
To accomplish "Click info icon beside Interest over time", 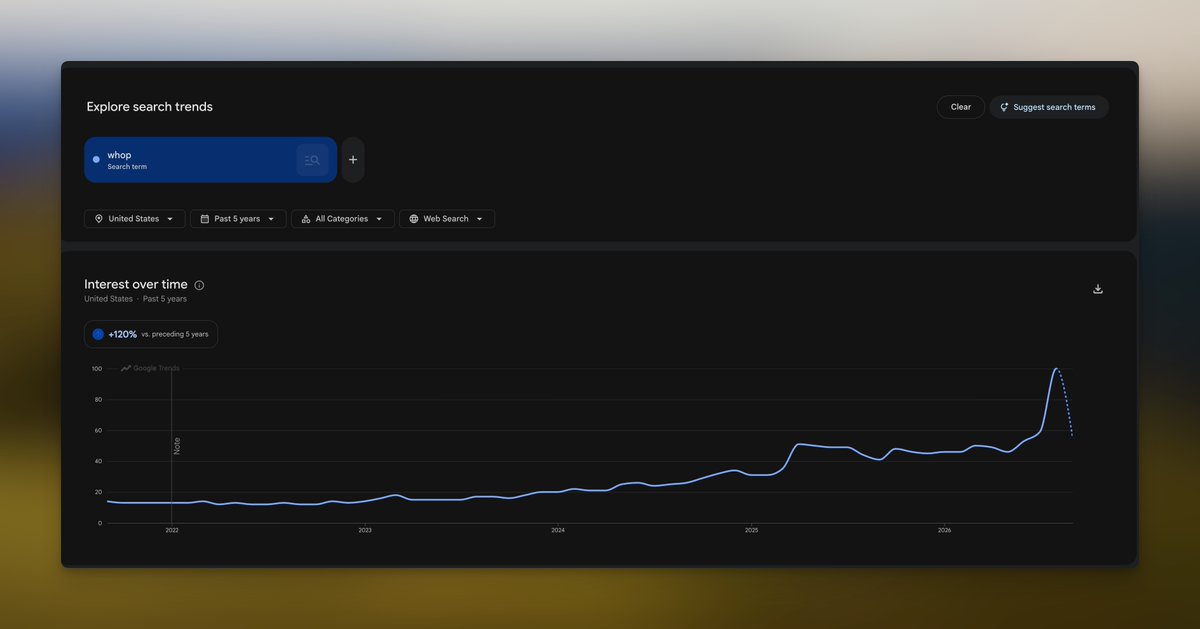I will pyautogui.click(x=199, y=285).
